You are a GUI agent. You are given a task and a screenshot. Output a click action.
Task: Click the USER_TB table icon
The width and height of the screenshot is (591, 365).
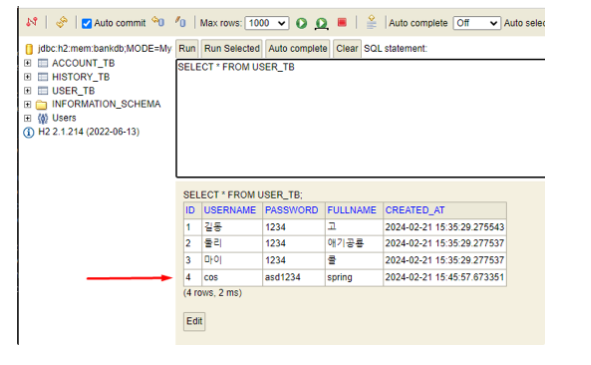click(43, 90)
